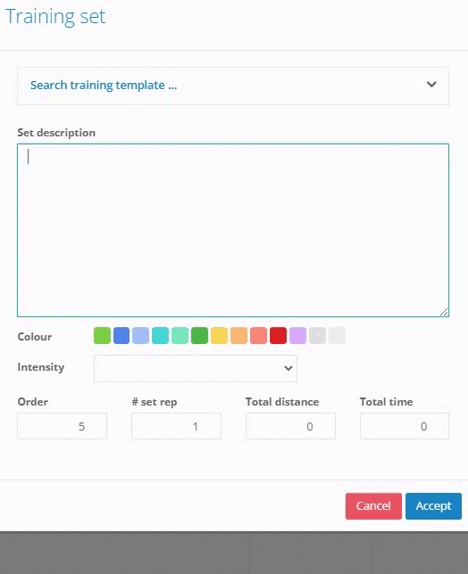Choose the salmon pink colour swatch
Viewport: 468px width, 574px height.
tap(259, 336)
